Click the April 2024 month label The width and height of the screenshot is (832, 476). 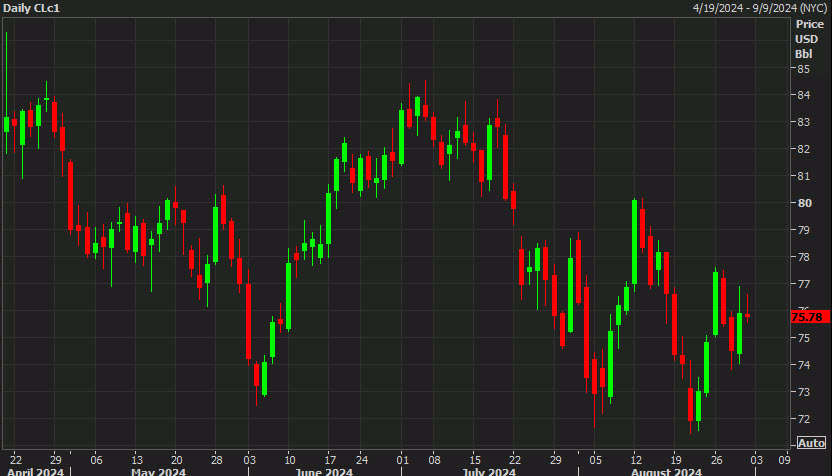coord(35,471)
